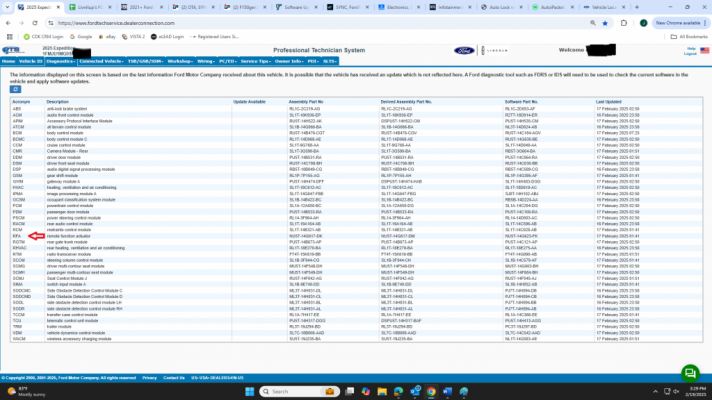This screenshot has height=400, width=712.
Task: Open the eLEAD Login bookmark
Action: tap(167, 37)
